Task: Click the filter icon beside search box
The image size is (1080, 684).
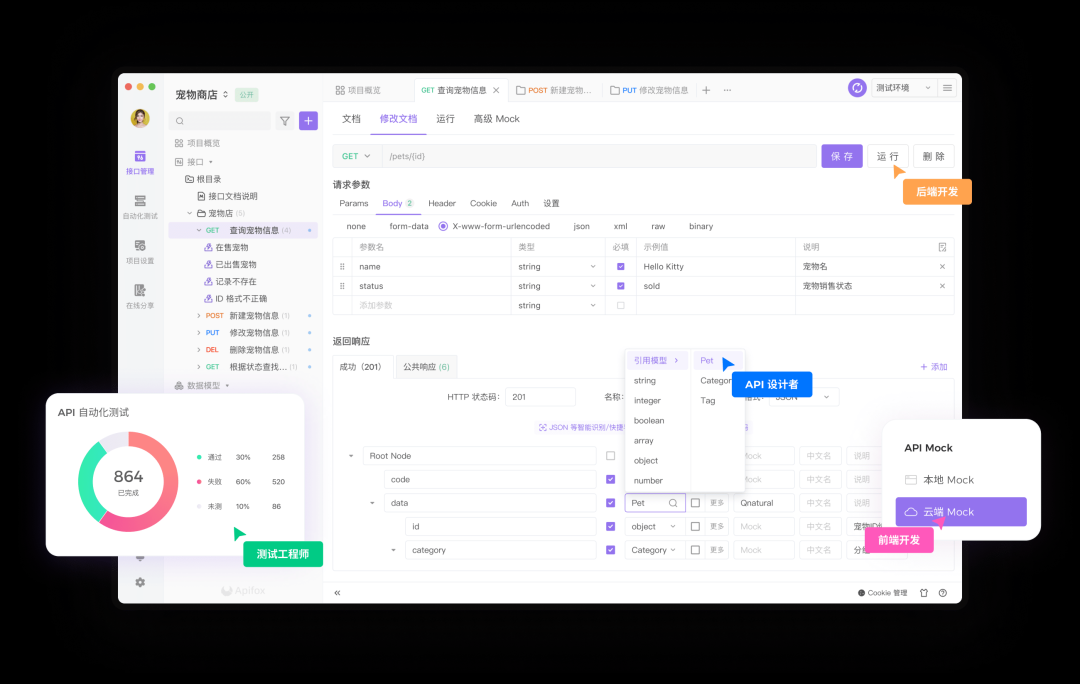Action: pyautogui.click(x=285, y=121)
